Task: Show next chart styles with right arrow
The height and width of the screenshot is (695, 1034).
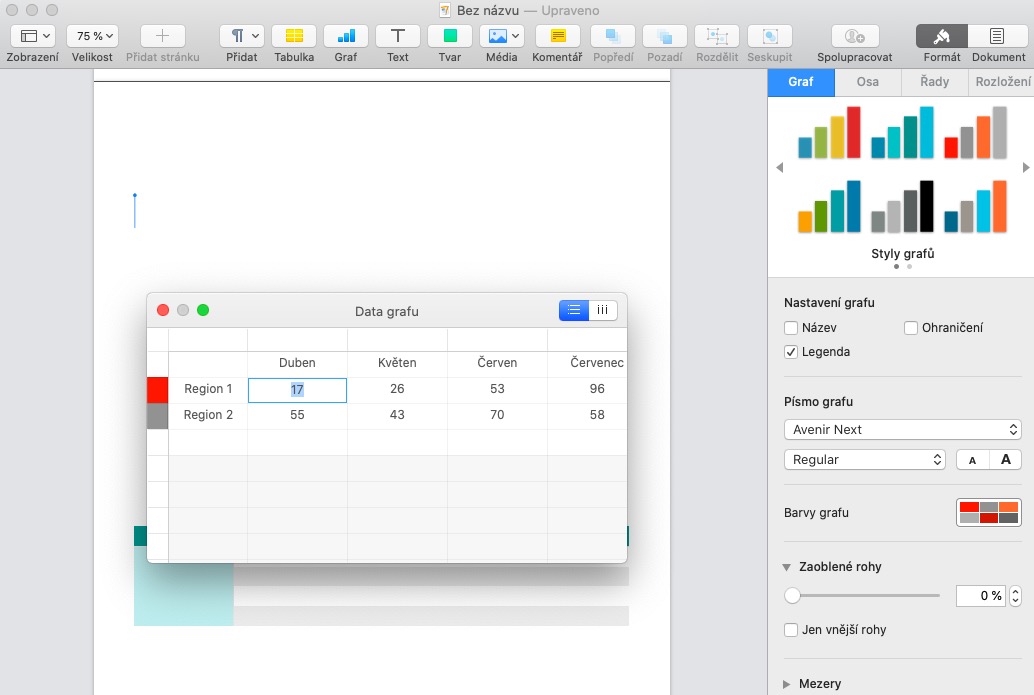Action: (x=1025, y=167)
